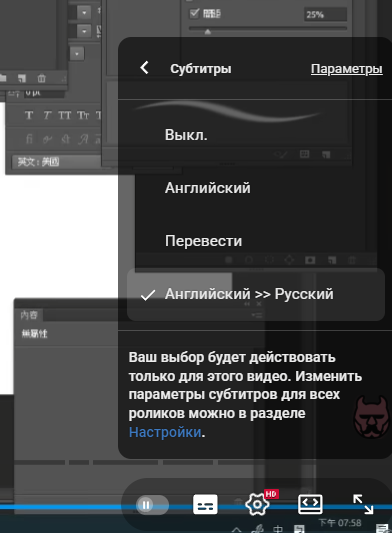Toggle the subtitles button in the player
The image size is (392, 533).
coord(205,504)
